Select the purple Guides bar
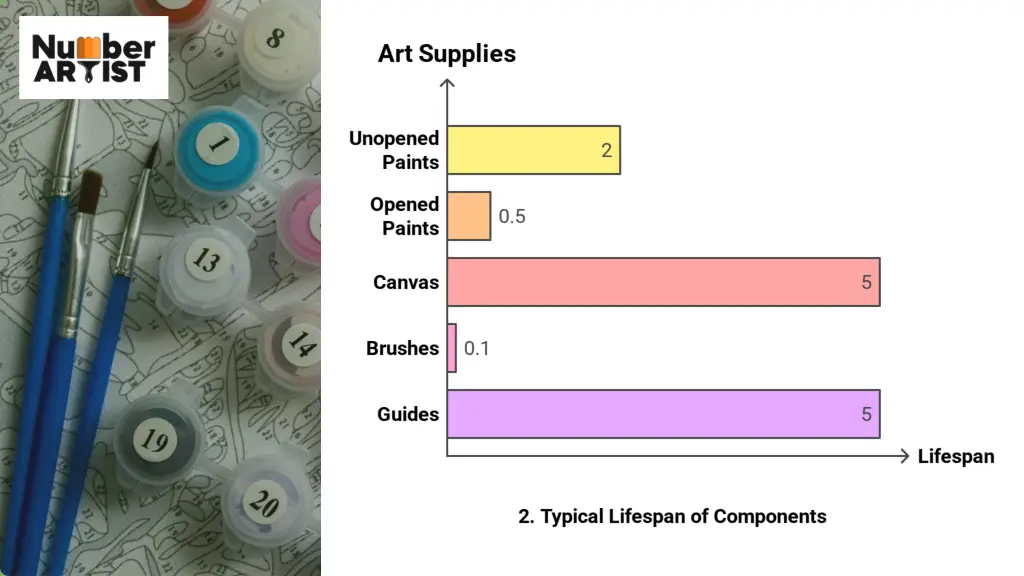This screenshot has height=576, width=1024. [x=663, y=414]
